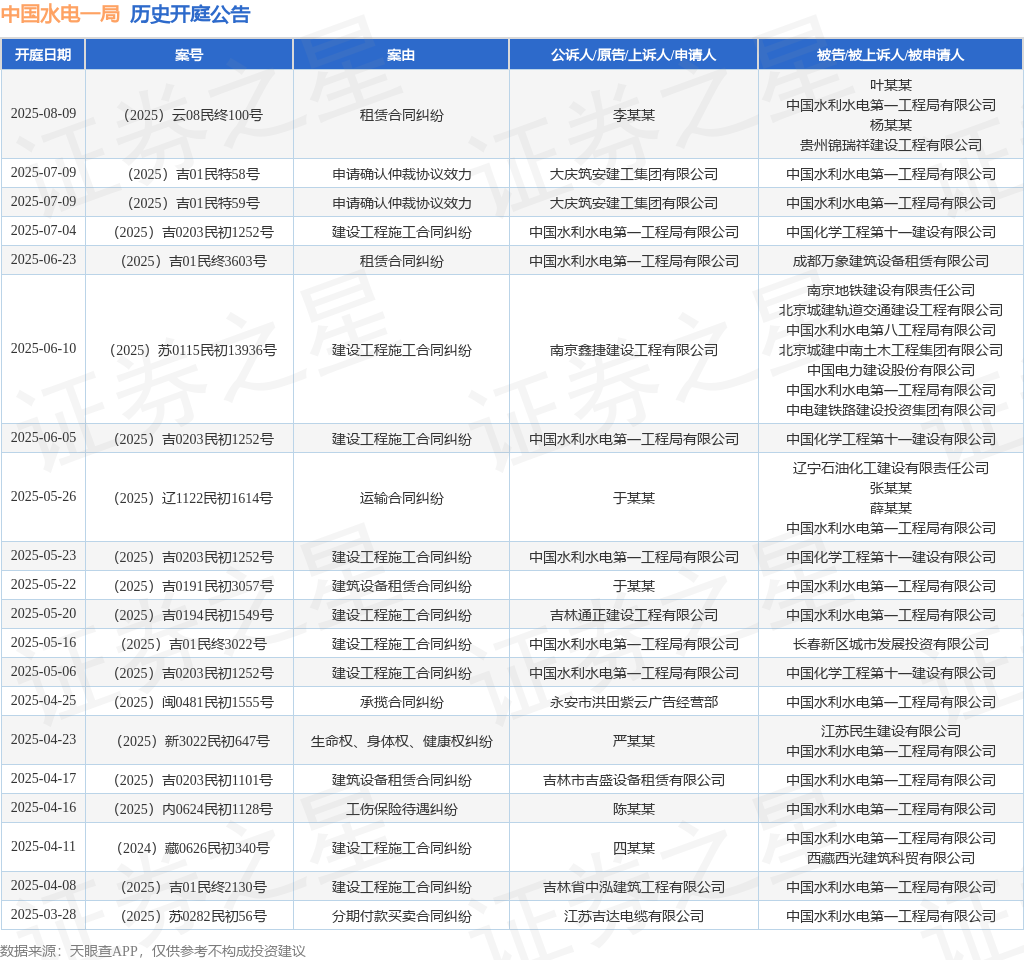Screen dimensions: 1024x960
Task: Click defendant 杨某某
Action: click(891, 125)
